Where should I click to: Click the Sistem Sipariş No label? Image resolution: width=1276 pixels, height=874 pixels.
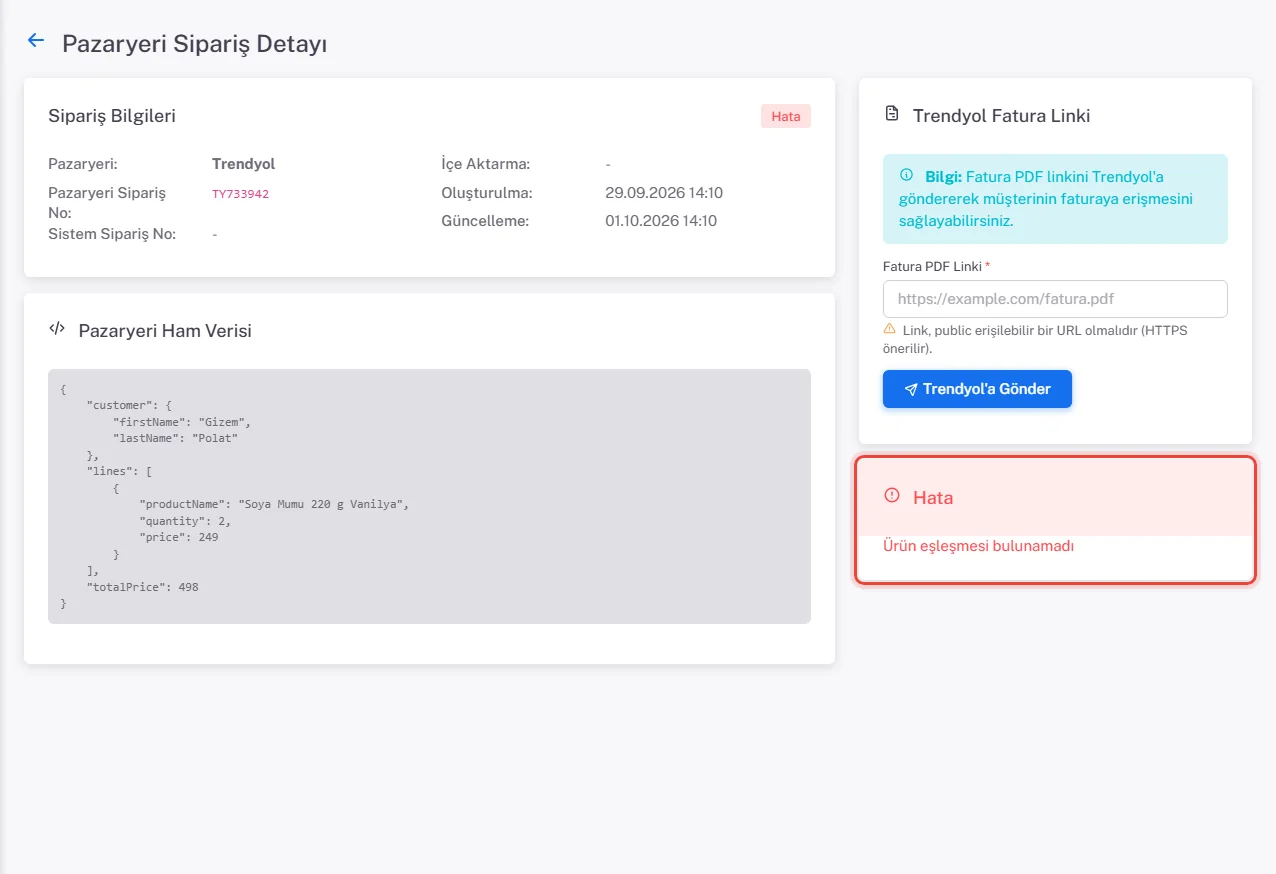coord(112,234)
